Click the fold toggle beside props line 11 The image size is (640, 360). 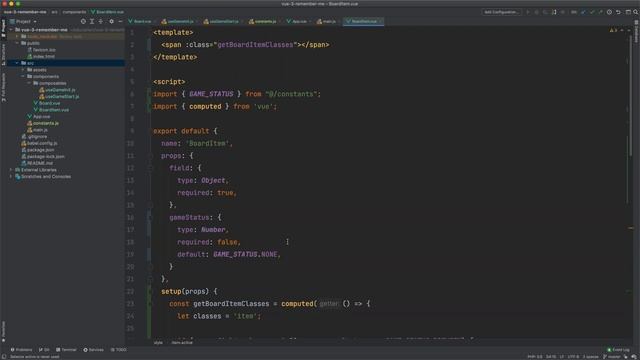[x=150, y=156]
